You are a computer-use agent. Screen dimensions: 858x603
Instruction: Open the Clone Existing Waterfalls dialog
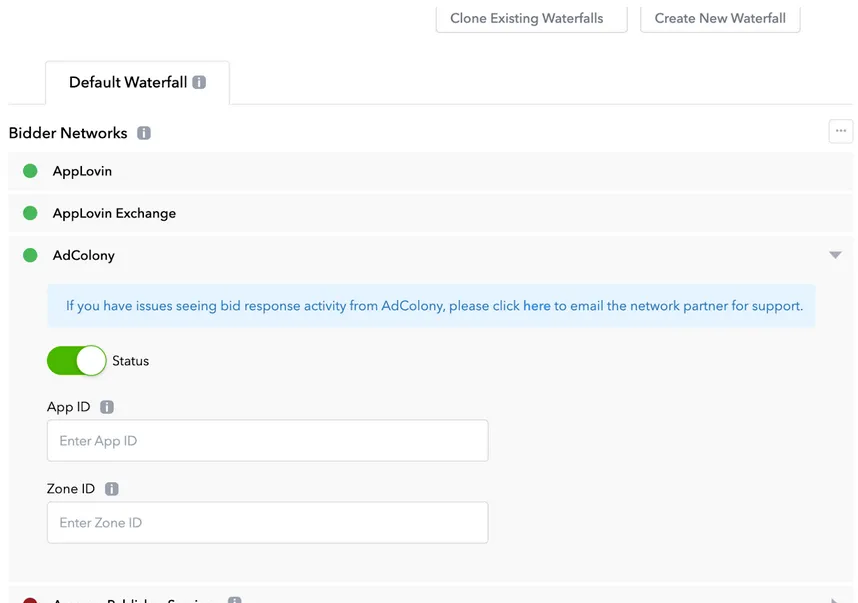click(x=530, y=18)
